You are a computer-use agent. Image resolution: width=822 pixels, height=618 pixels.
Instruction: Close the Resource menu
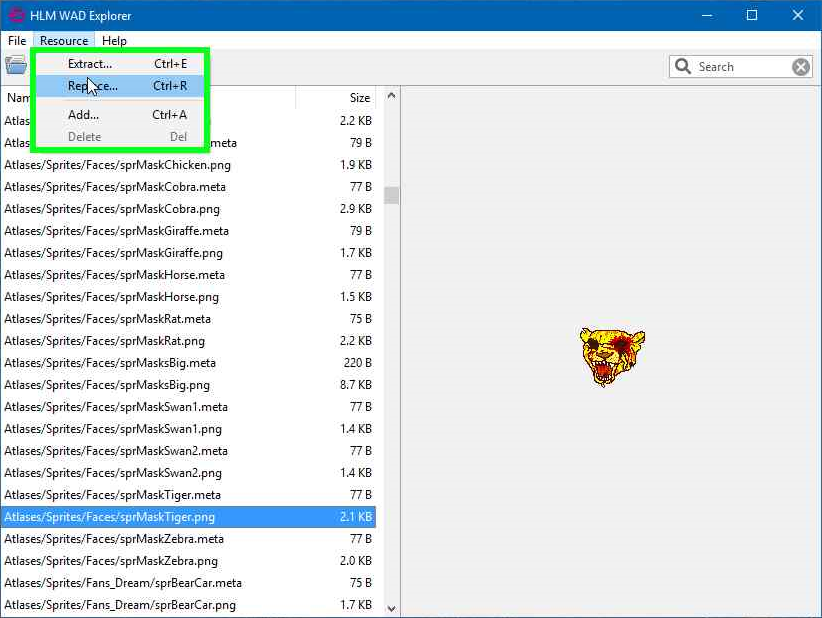64,41
